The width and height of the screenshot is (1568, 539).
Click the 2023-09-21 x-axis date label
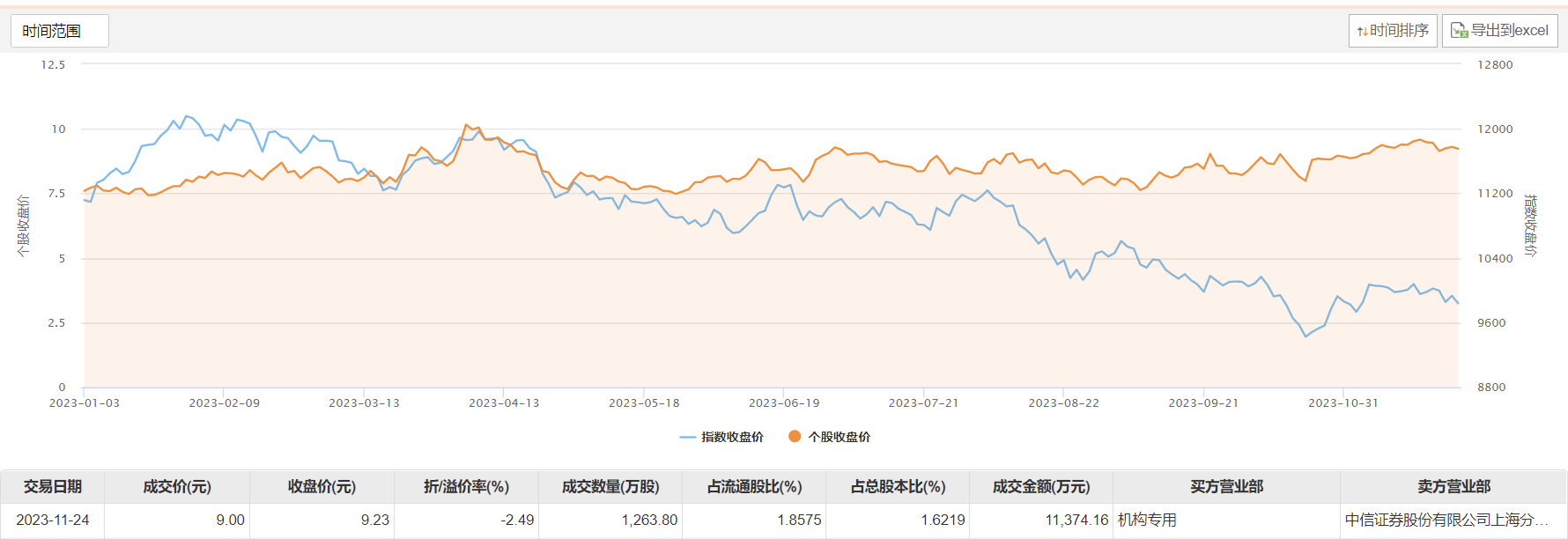coord(1203,403)
